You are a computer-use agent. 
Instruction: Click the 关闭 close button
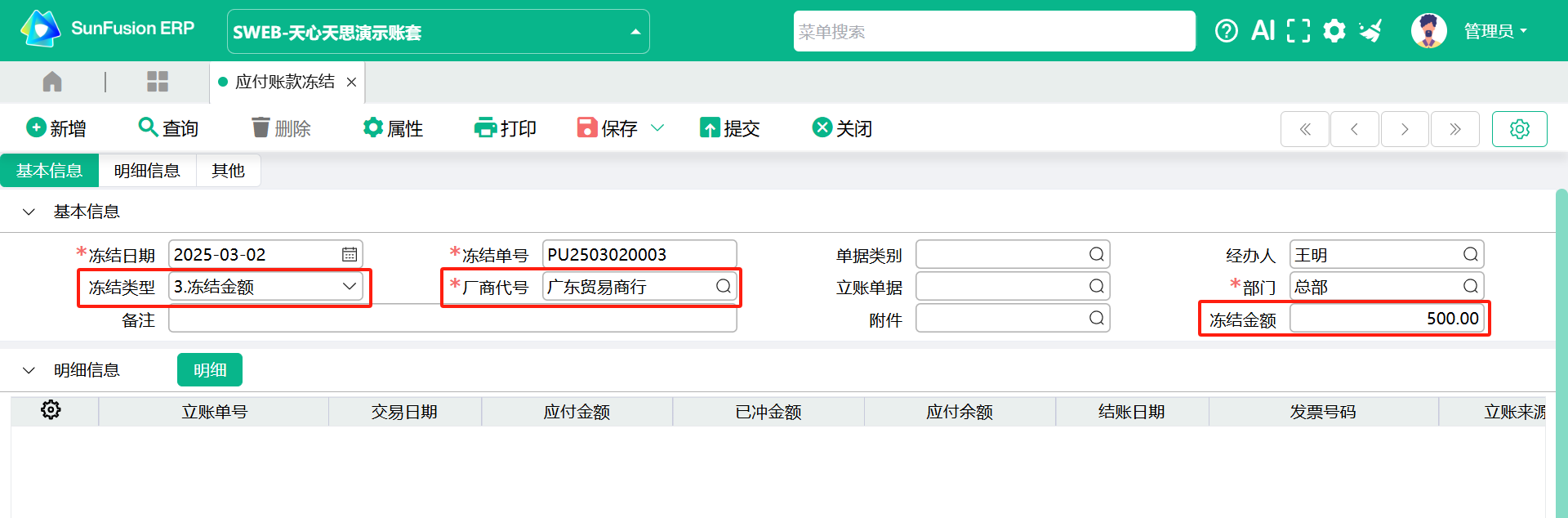point(842,128)
